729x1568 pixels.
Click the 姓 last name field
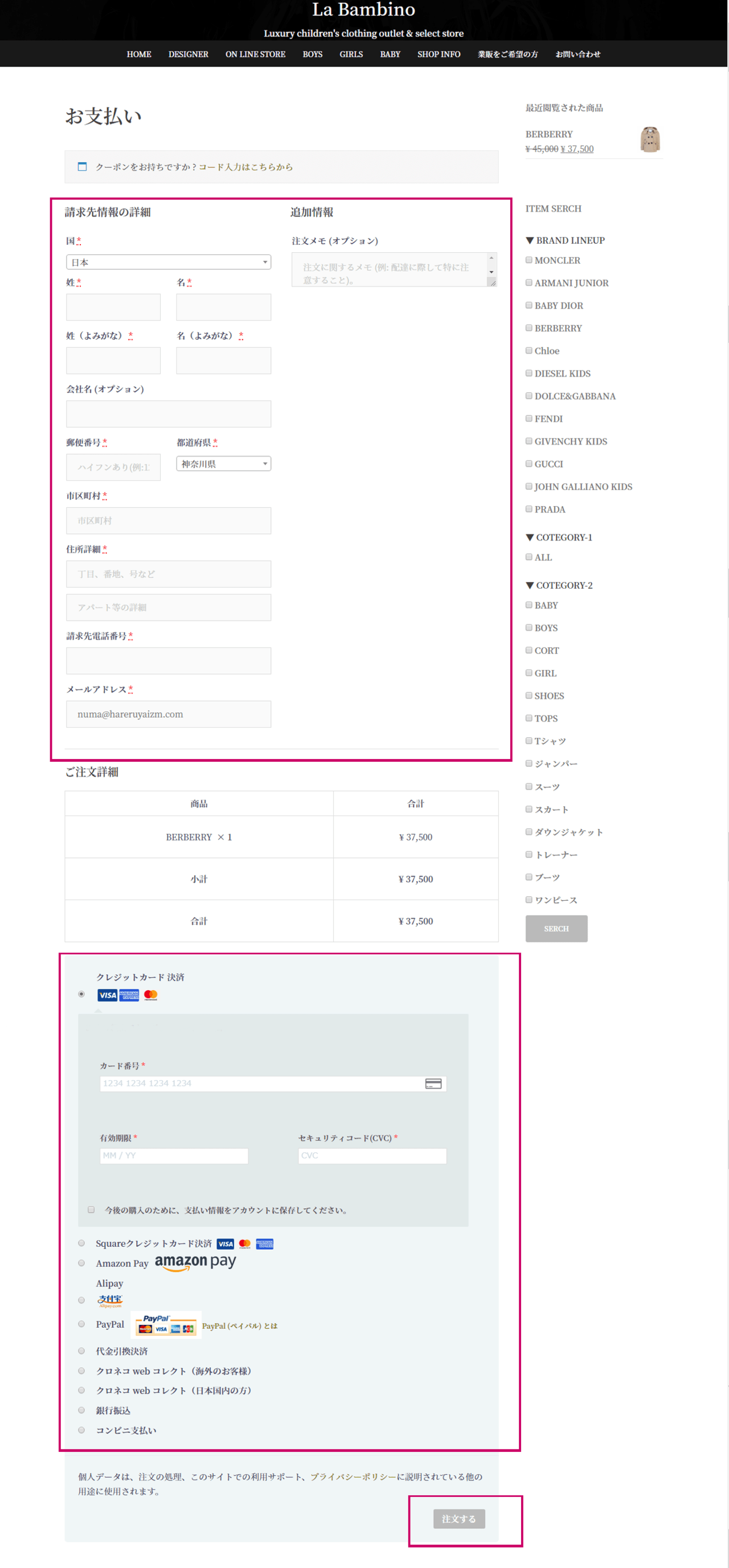coord(113,307)
